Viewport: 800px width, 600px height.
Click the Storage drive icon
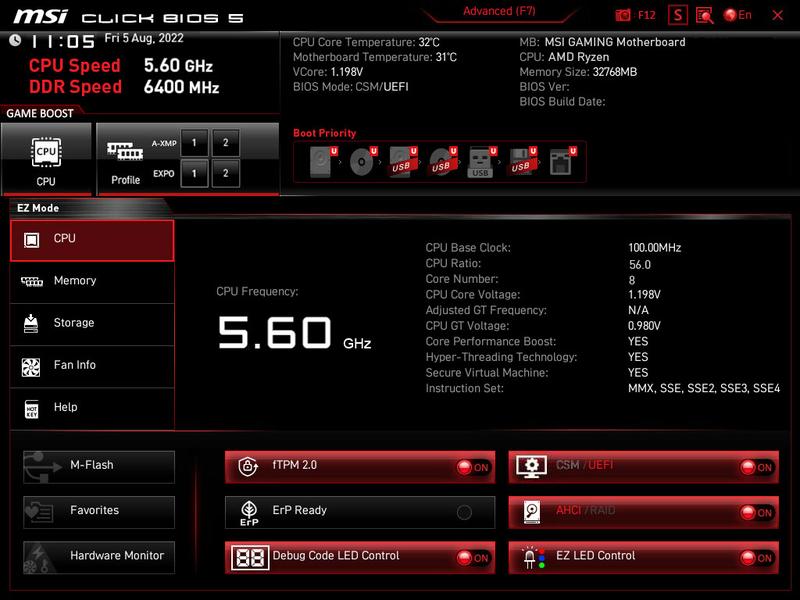[31, 323]
